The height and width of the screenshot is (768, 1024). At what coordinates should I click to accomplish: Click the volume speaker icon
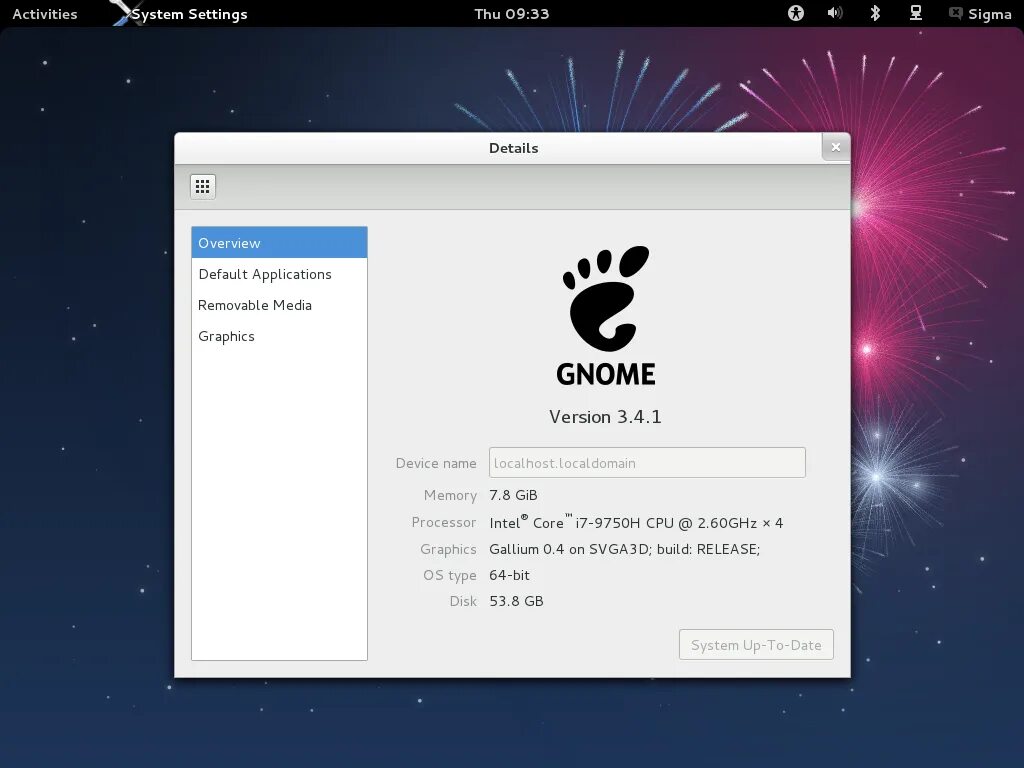click(x=835, y=13)
